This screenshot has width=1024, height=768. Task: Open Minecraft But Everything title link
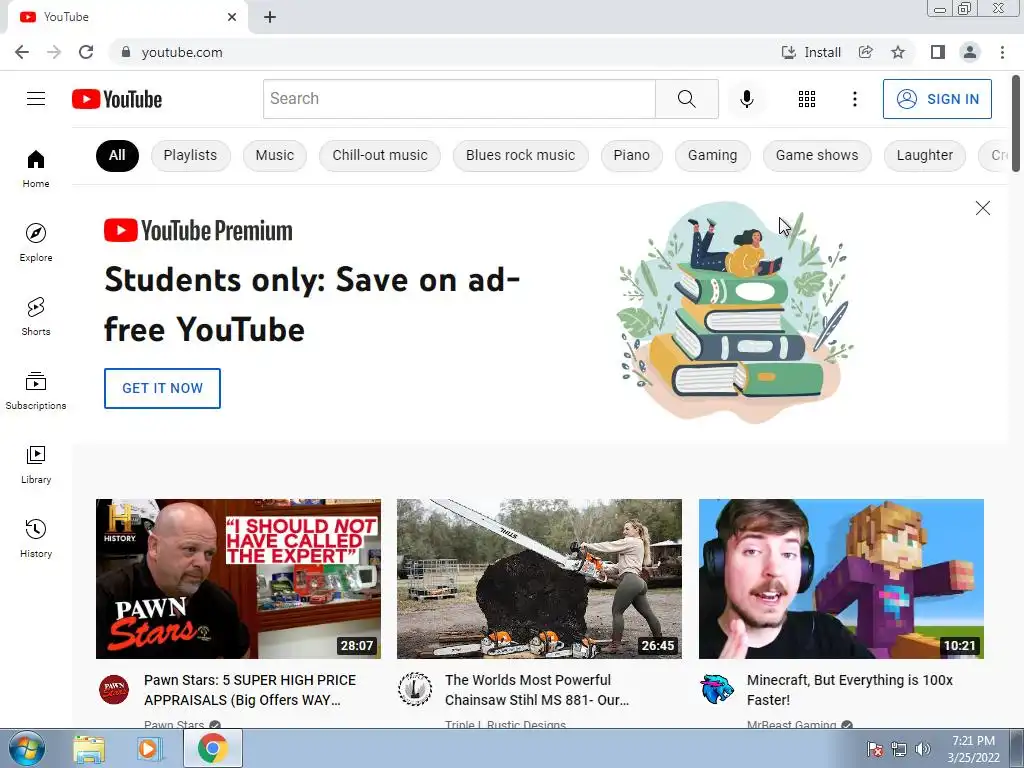pos(850,690)
